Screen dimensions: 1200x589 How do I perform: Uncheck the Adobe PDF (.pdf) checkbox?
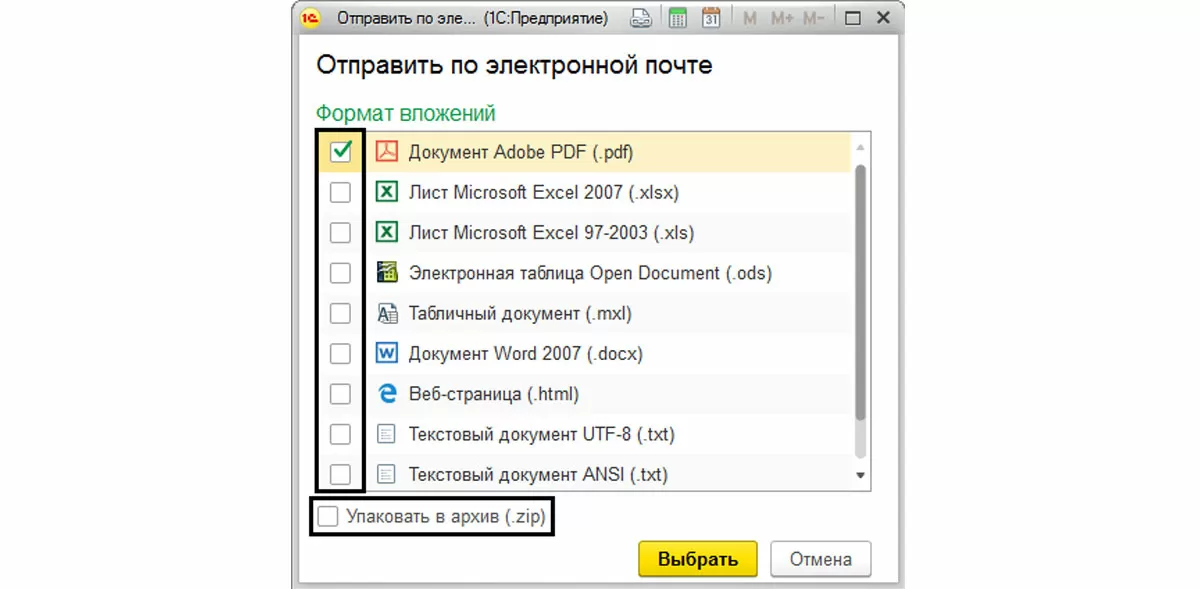tap(341, 152)
